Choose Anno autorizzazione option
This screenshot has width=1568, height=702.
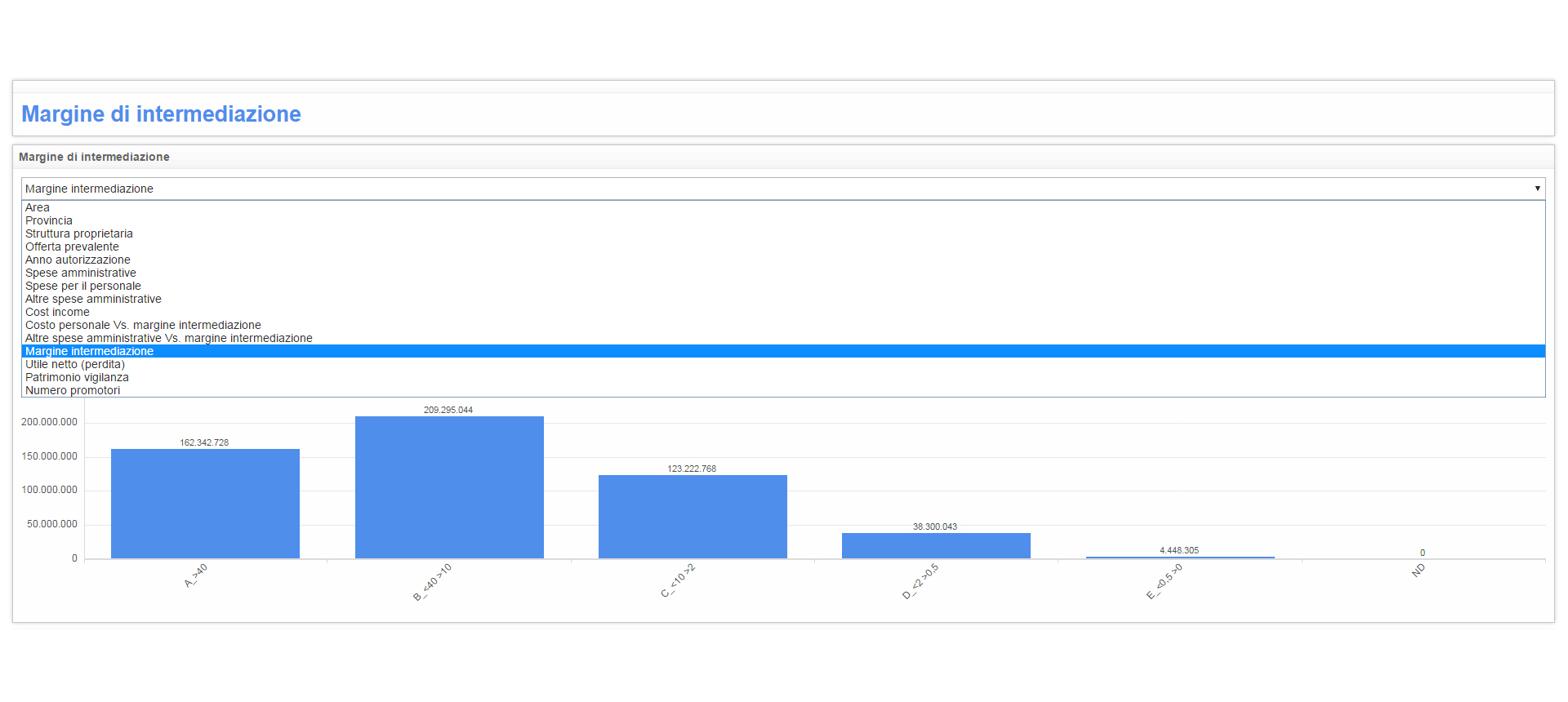point(783,260)
